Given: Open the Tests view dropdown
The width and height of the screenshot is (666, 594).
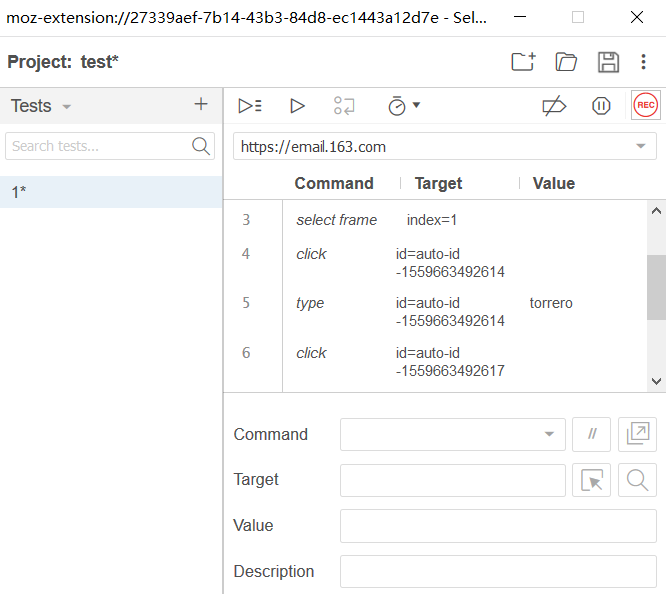Looking at the screenshot, I should pos(67,106).
